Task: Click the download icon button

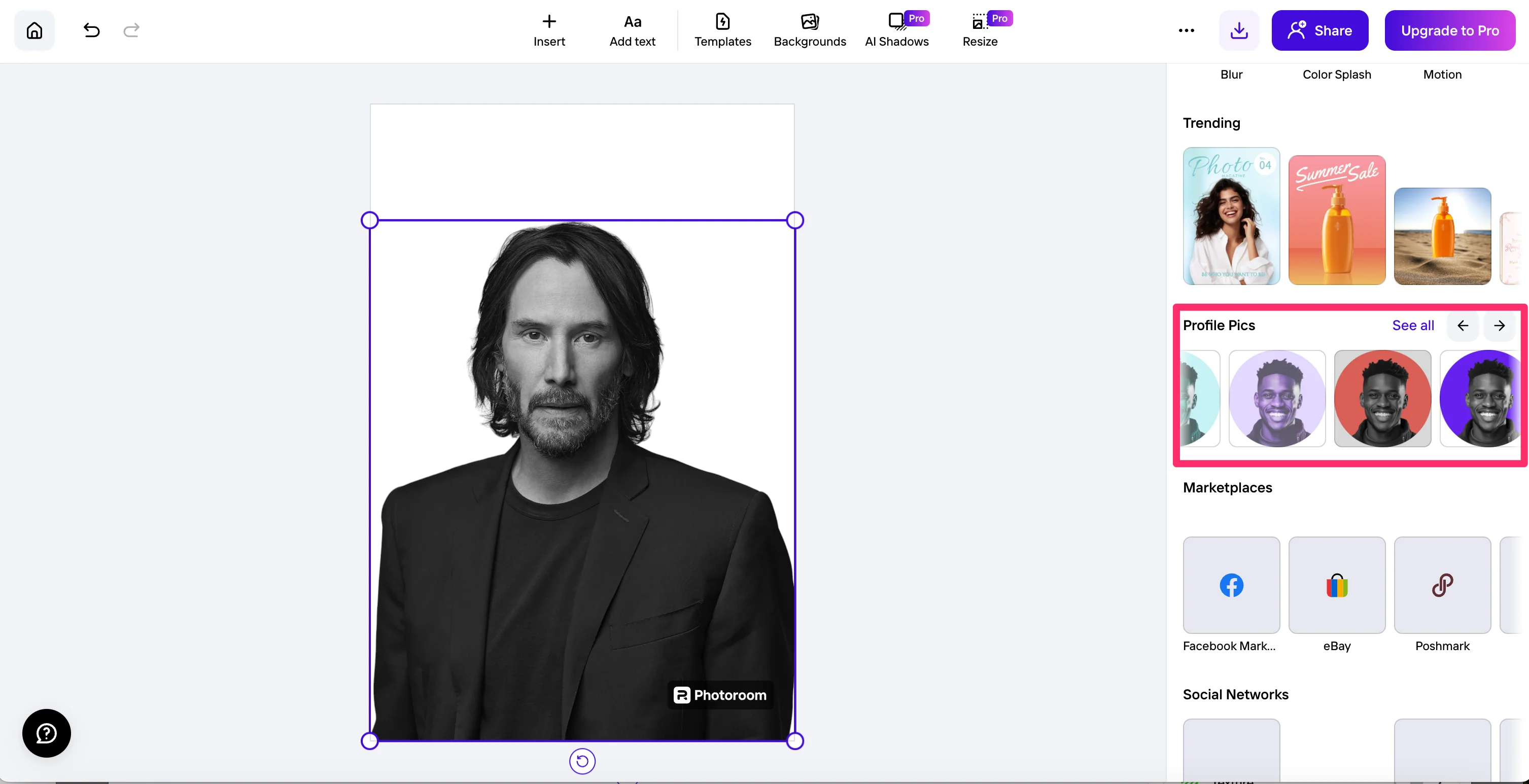Action: click(x=1239, y=30)
